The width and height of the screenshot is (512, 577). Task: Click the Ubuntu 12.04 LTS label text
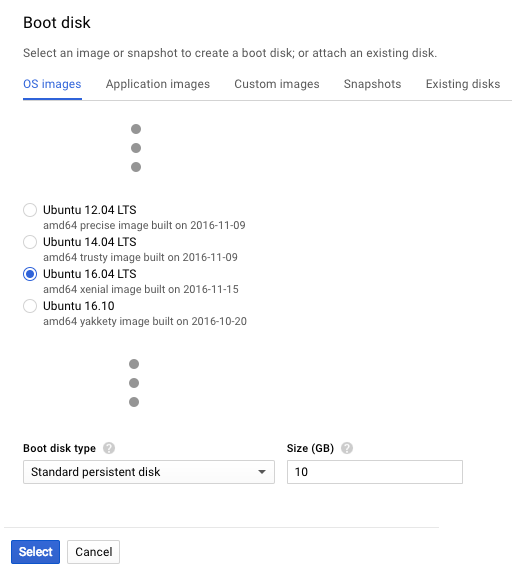coord(89,210)
